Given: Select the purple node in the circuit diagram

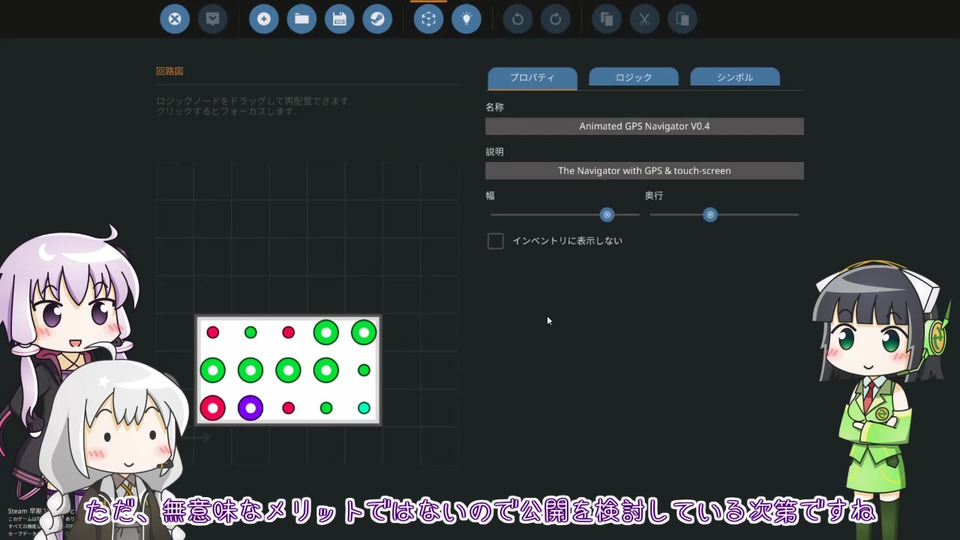Looking at the screenshot, I should (x=250, y=408).
